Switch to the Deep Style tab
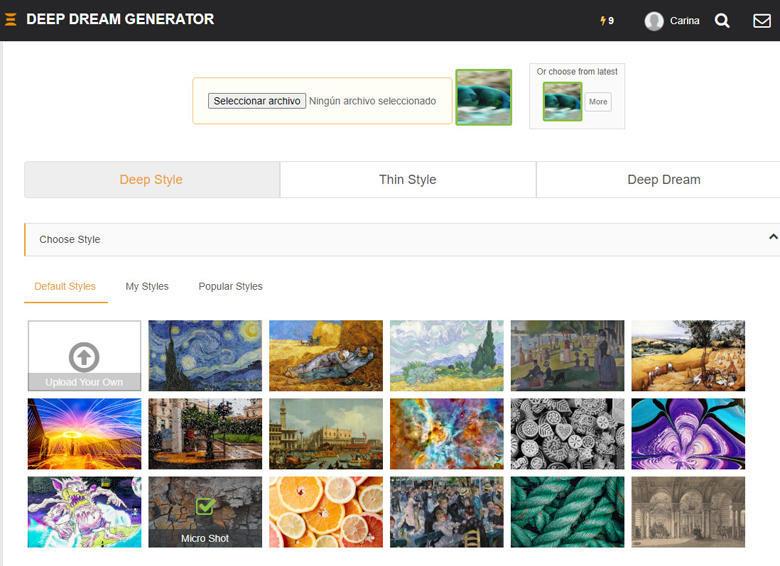The height and width of the screenshot is (566, 780). coord(152,180)
